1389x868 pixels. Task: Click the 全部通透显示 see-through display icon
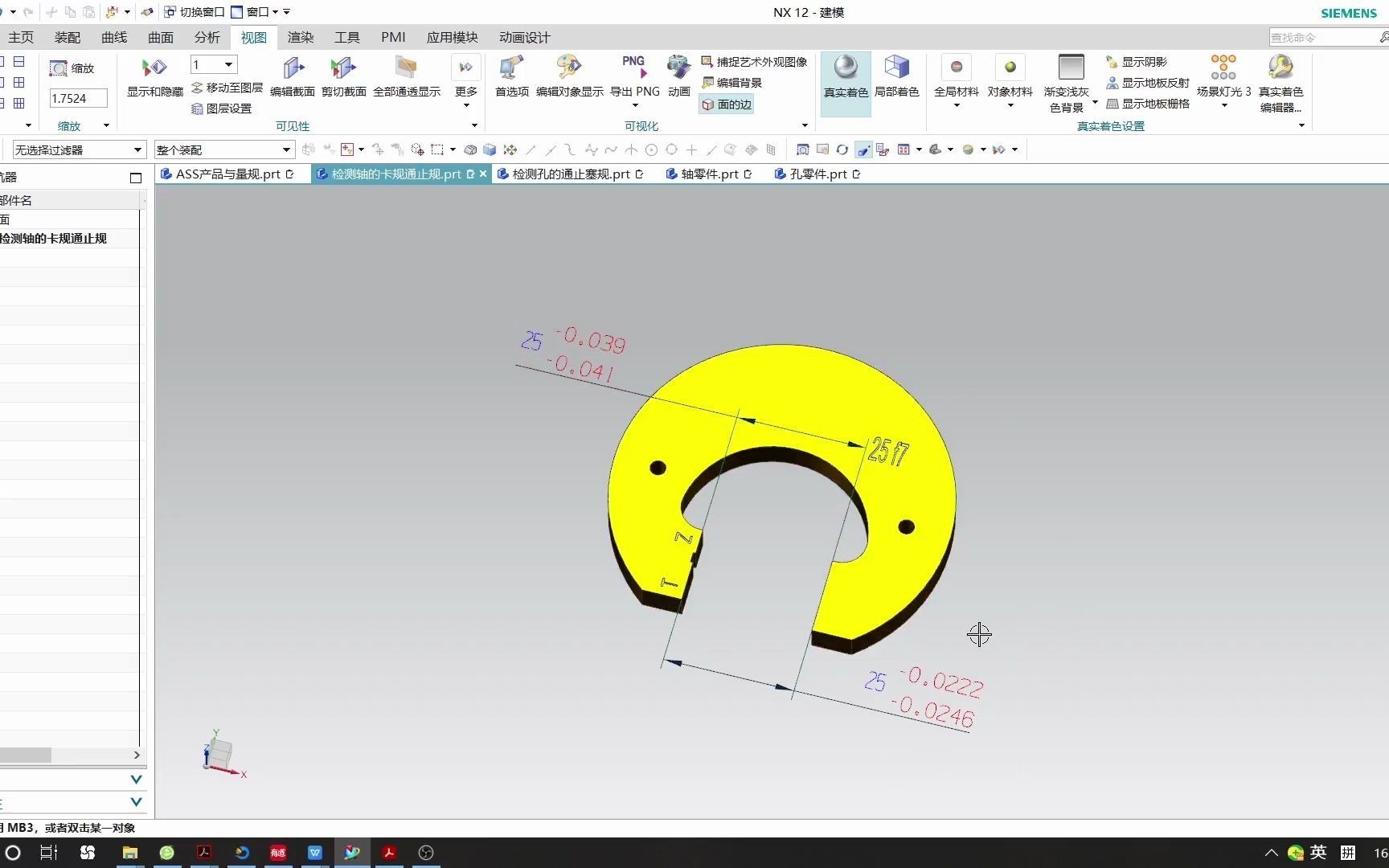[x=406, y=76]
